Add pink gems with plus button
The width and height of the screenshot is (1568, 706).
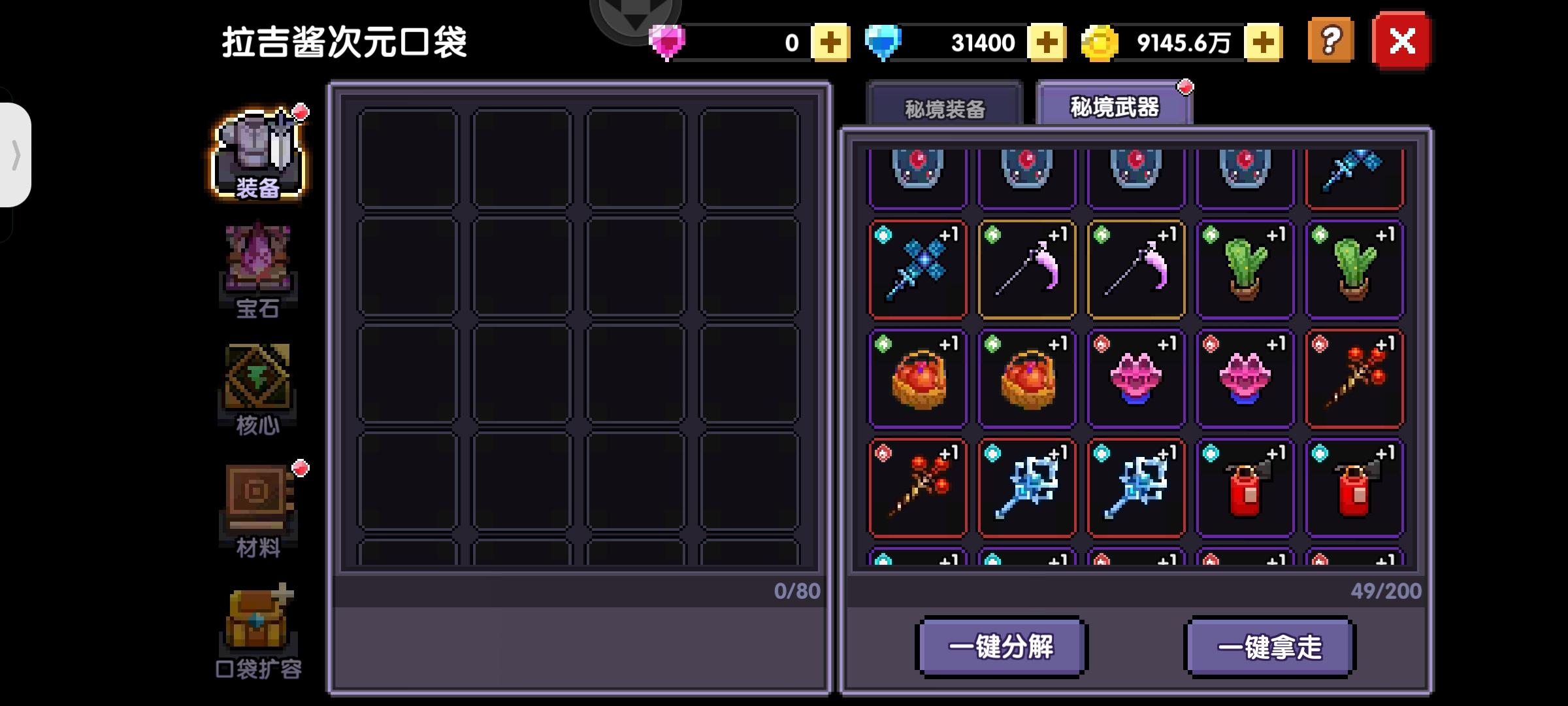830,42
